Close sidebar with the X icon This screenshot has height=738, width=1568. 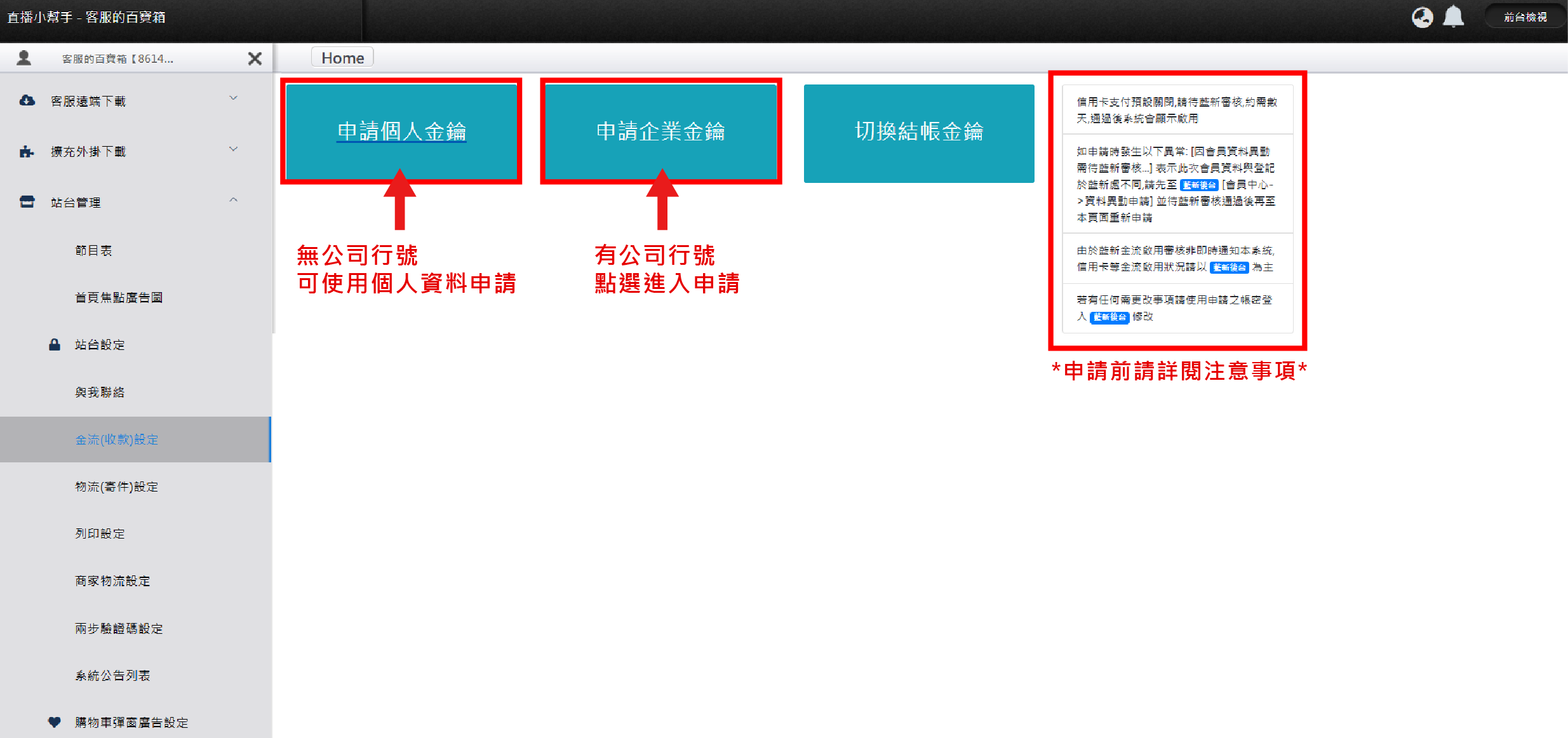pos(255,58)
